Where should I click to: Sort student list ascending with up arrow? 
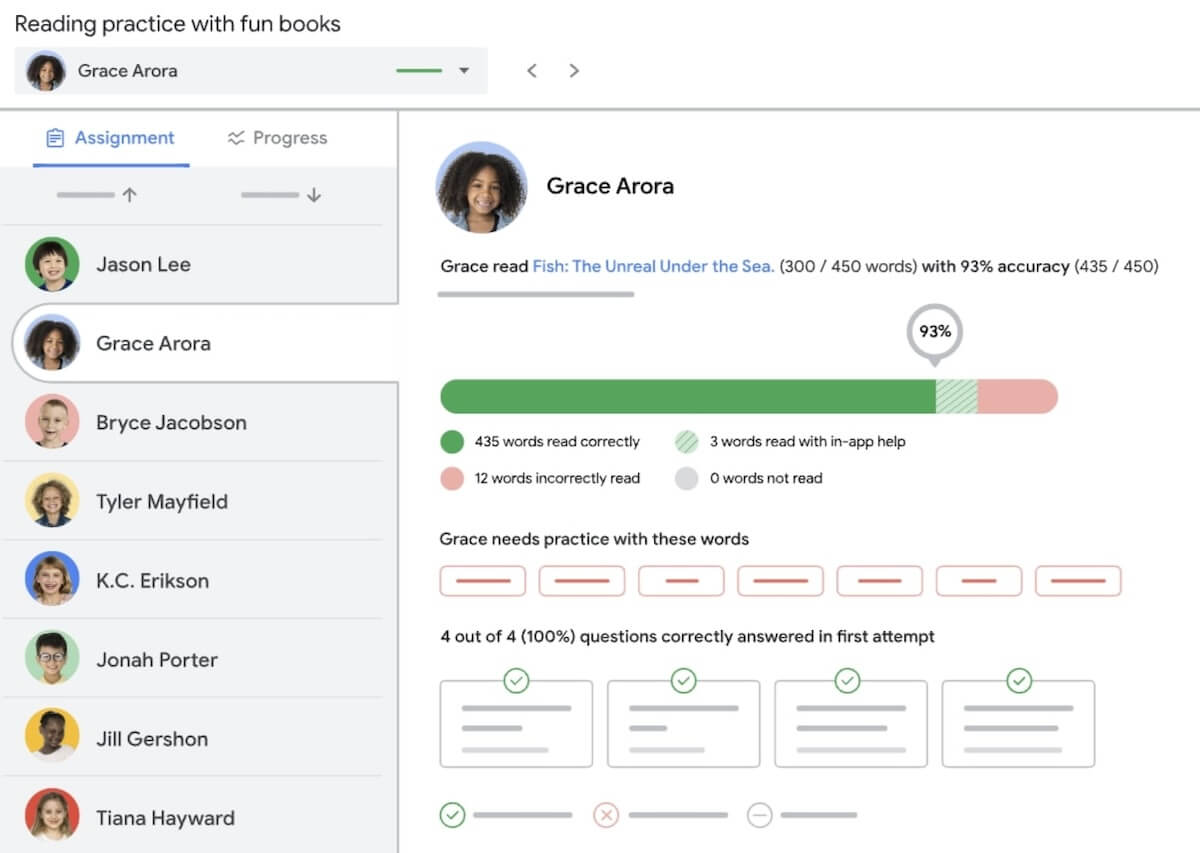click(129, 196)
